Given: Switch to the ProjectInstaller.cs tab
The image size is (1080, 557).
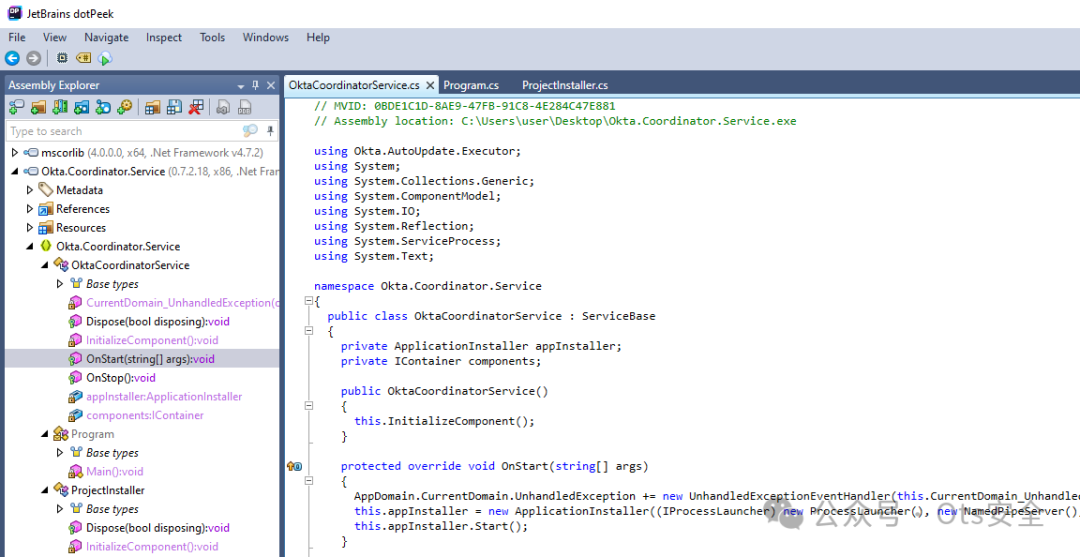Looking at the screenshot, I should tap(565, 85).
